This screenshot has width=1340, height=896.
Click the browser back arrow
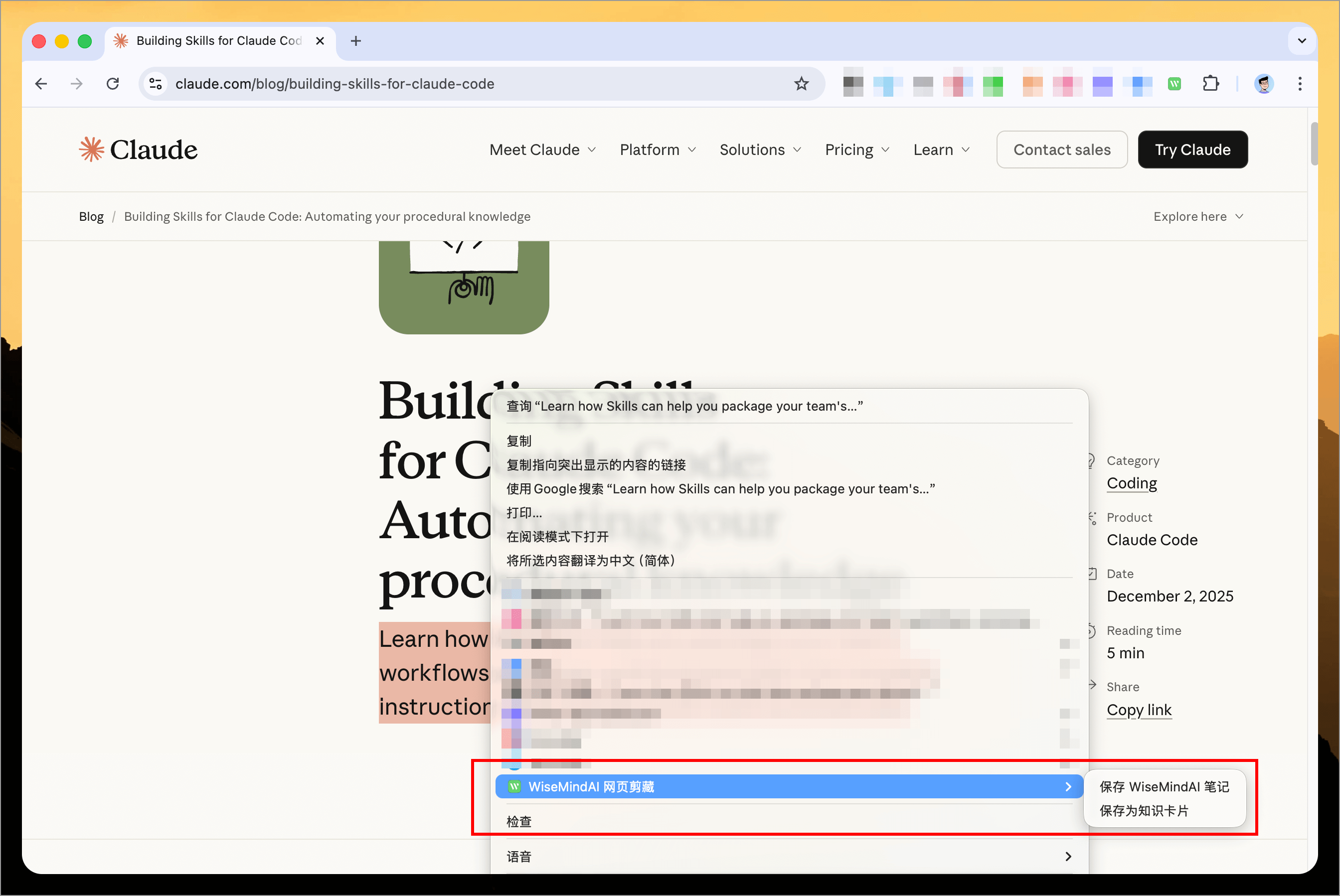click(x=41, y=84)
